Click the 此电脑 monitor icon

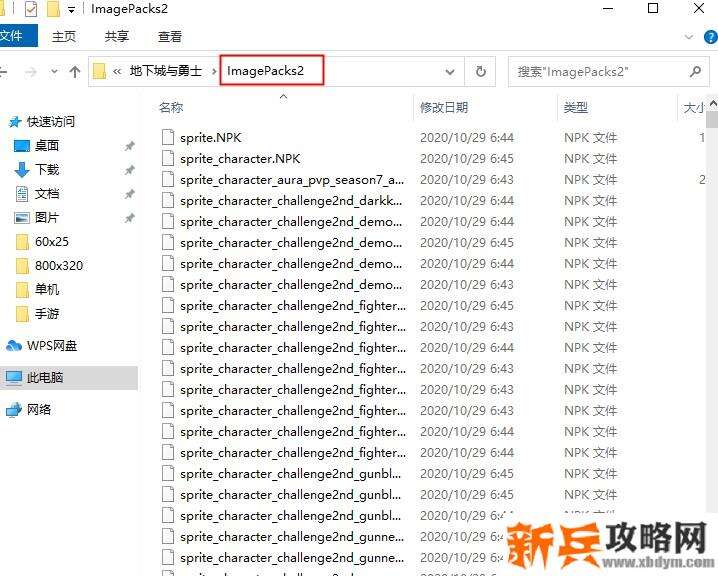(x=14, y=378)
